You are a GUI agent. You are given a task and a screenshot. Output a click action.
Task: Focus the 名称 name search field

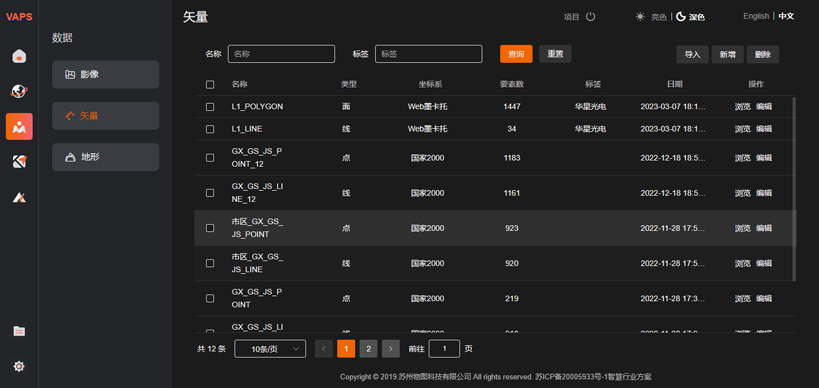(x=282, y=54)
